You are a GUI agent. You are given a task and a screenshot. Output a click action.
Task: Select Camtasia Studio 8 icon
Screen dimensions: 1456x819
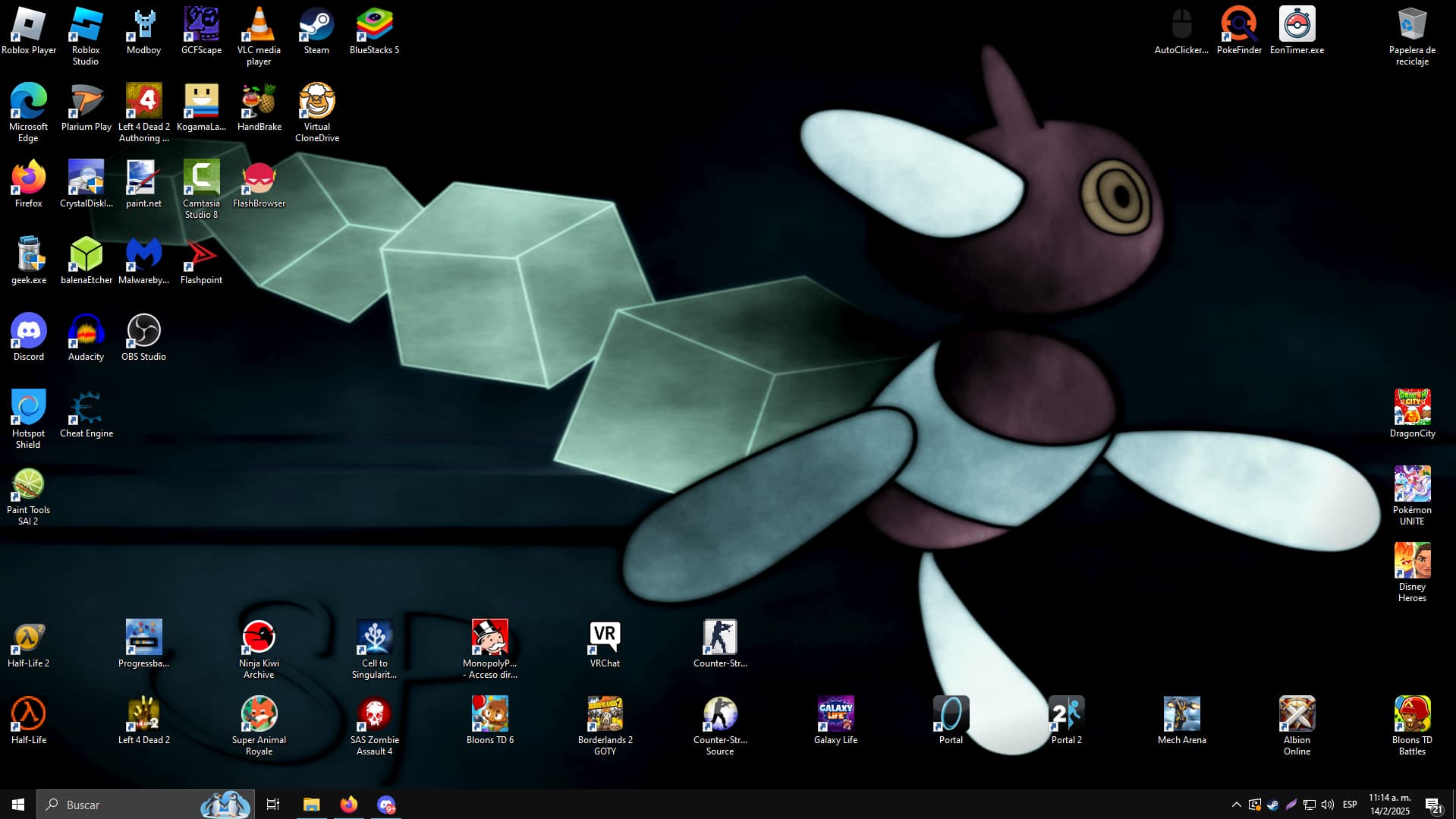201,189
